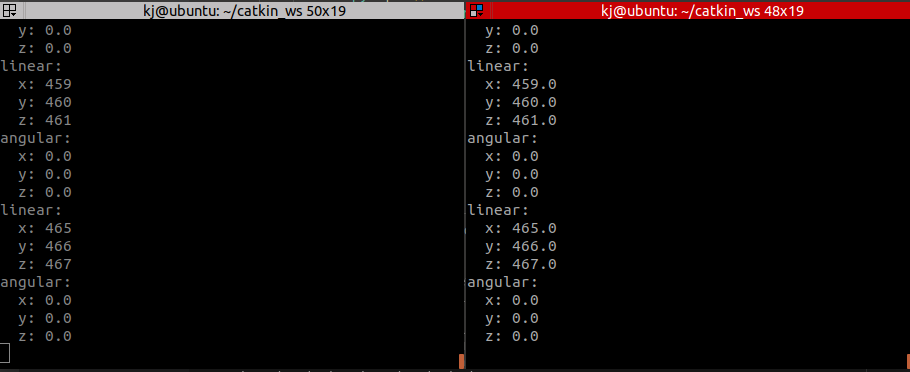Click the topmost "y: 0.0" line in left pane

pos(45,30)
